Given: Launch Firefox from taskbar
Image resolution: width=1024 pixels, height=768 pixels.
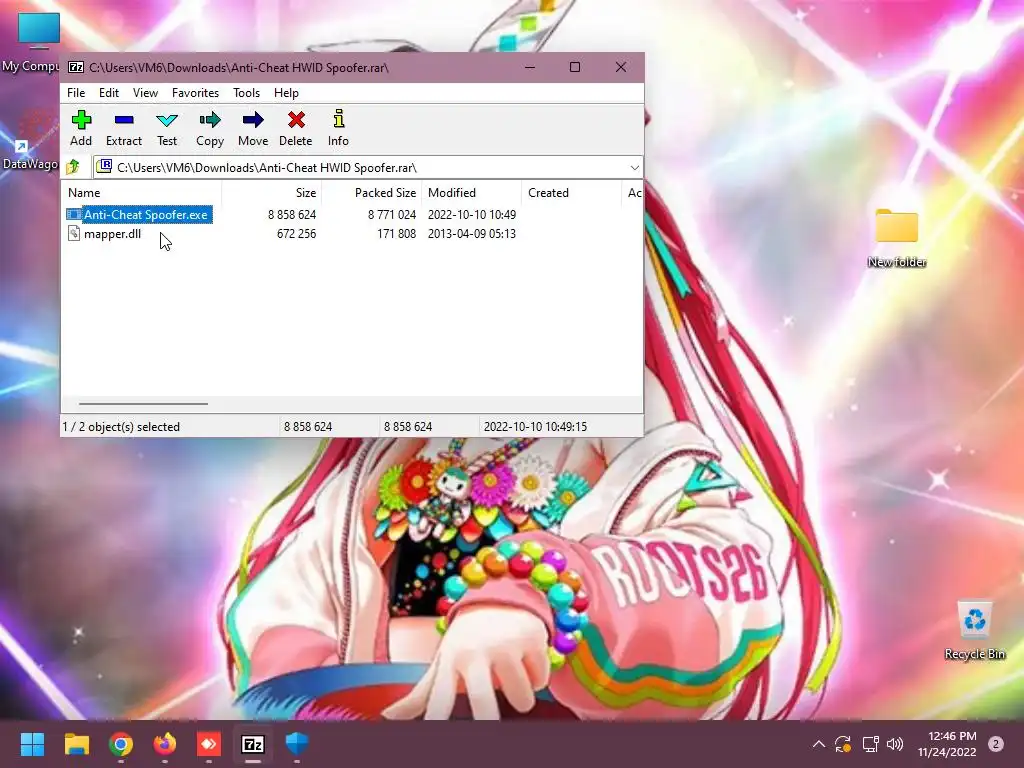Looking at the screenshot, I should (x=165, y=744).
